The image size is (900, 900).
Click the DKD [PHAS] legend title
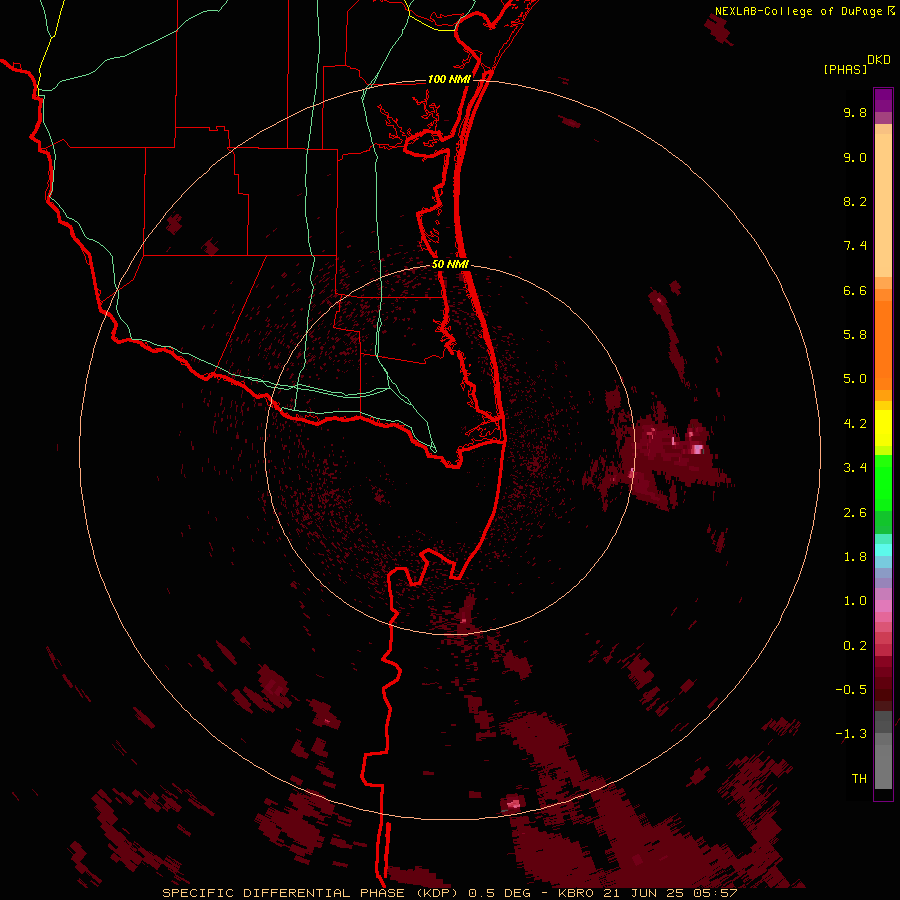[x=856, y=64]
